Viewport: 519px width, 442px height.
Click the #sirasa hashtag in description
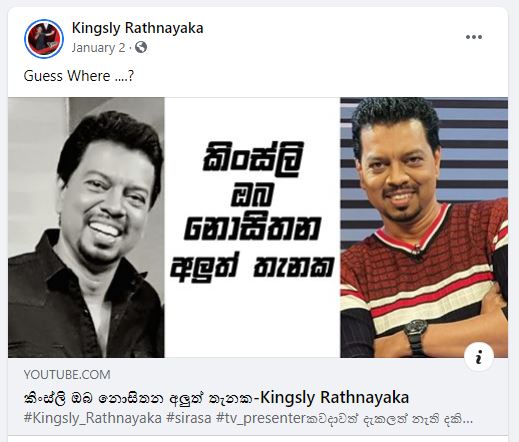[188, 418]
